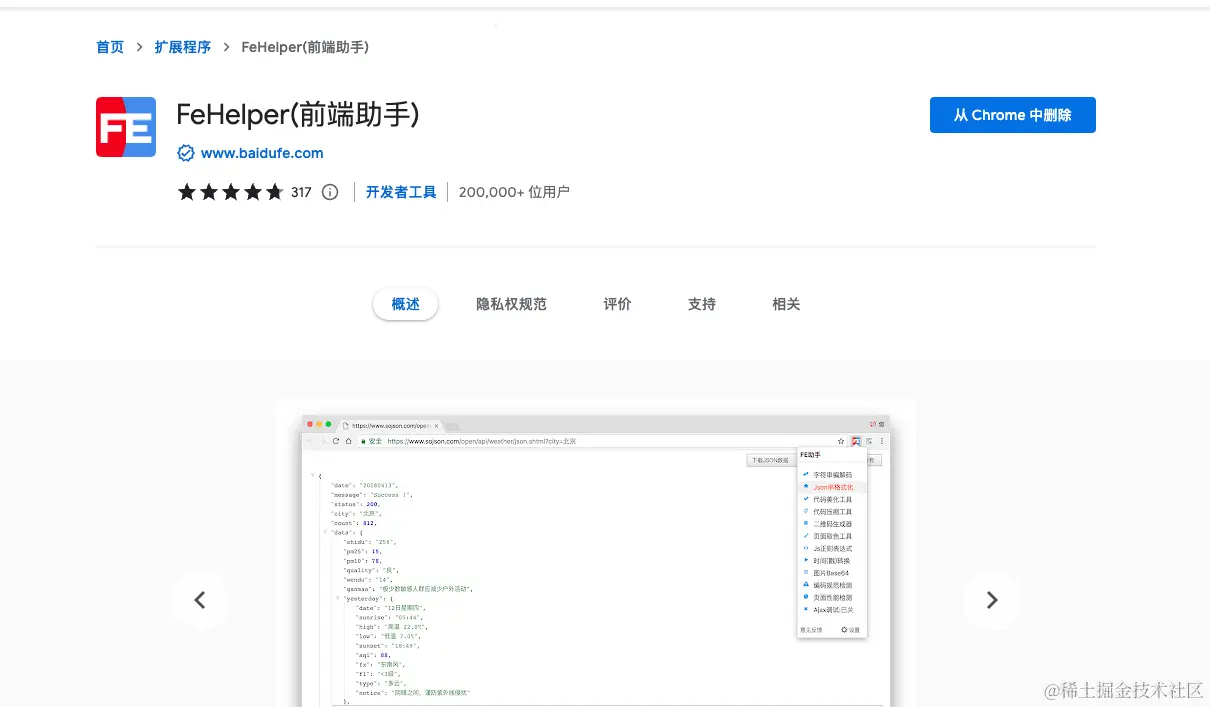This screenshot has height=707, width=1210.
Task: Click the red Json串格式化 preview menu entry
Action: pyautogui.click(x=832, y=487)
